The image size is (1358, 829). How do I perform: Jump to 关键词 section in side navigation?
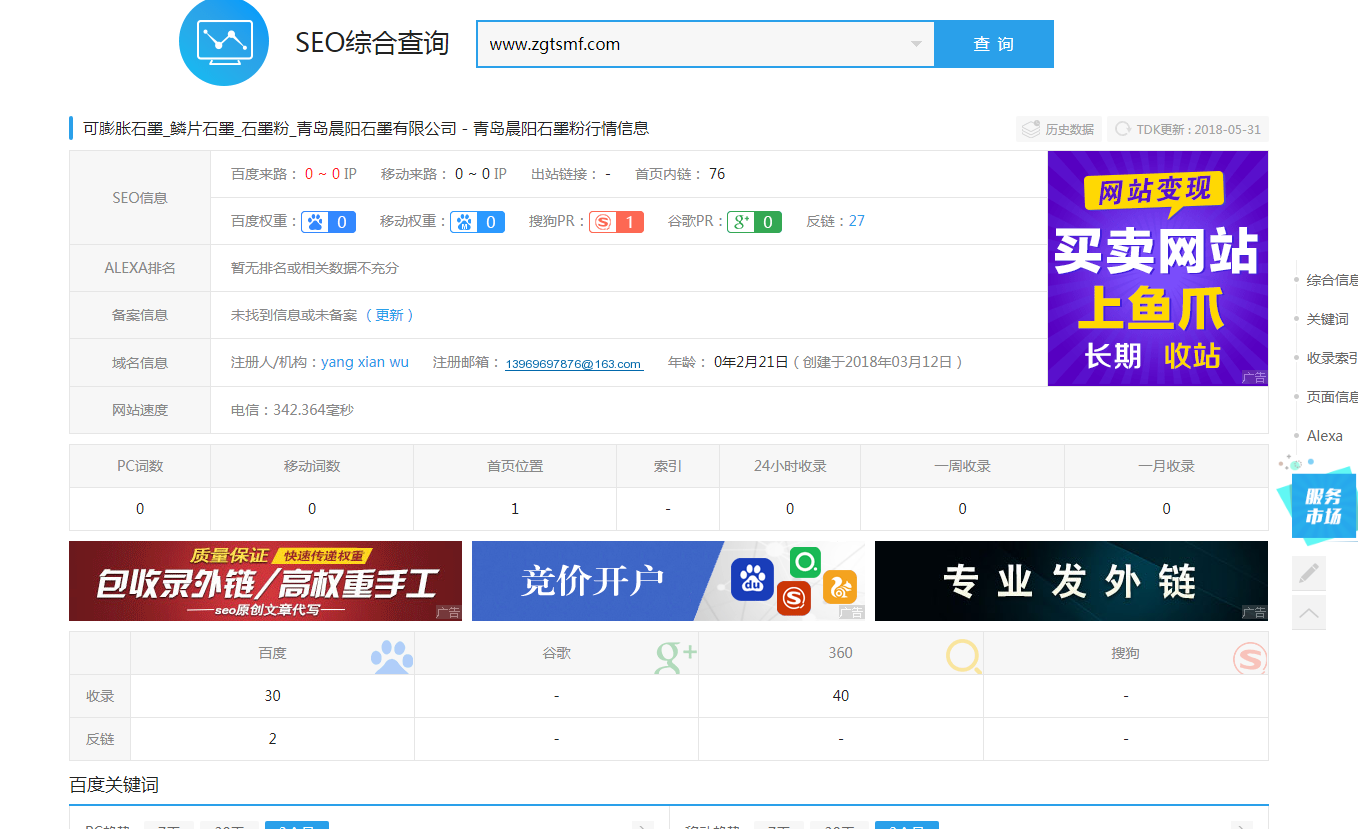[x=1327, y=319]
